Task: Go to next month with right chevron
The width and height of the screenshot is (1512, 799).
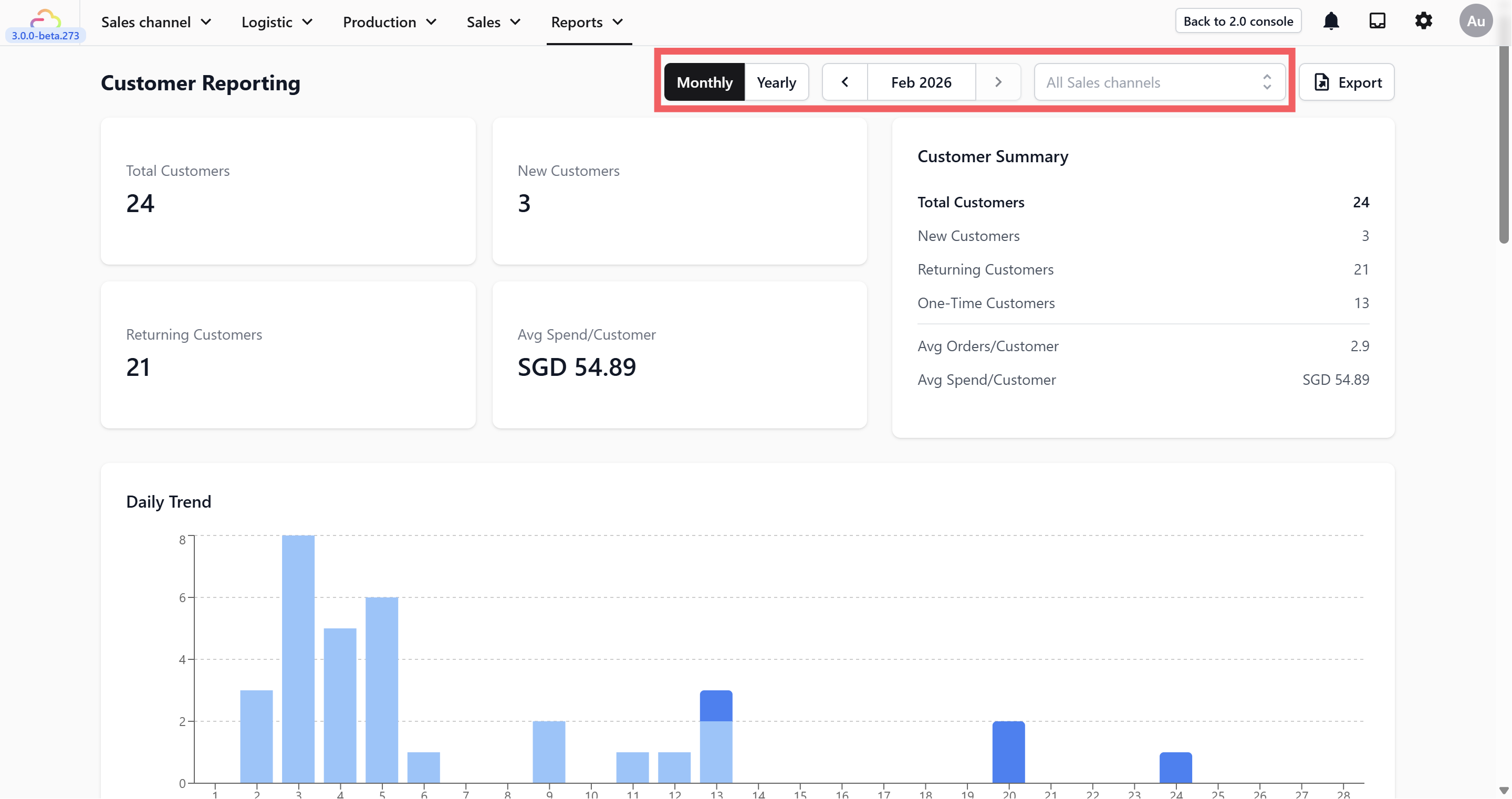Action: tap(998, 82)
